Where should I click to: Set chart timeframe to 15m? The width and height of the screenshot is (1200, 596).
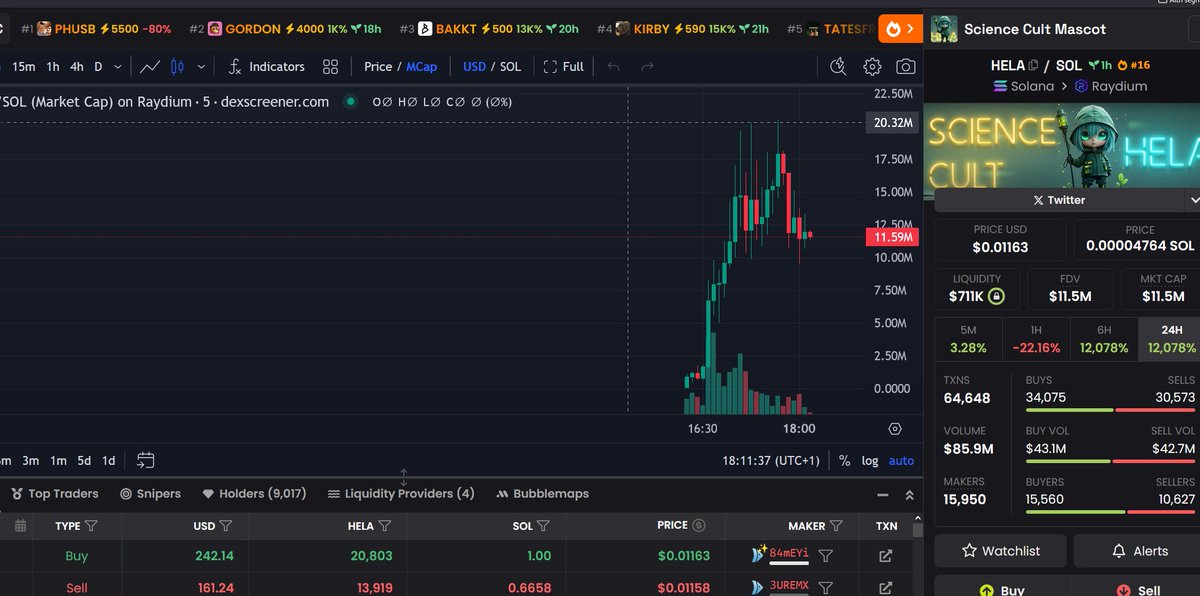24,67
